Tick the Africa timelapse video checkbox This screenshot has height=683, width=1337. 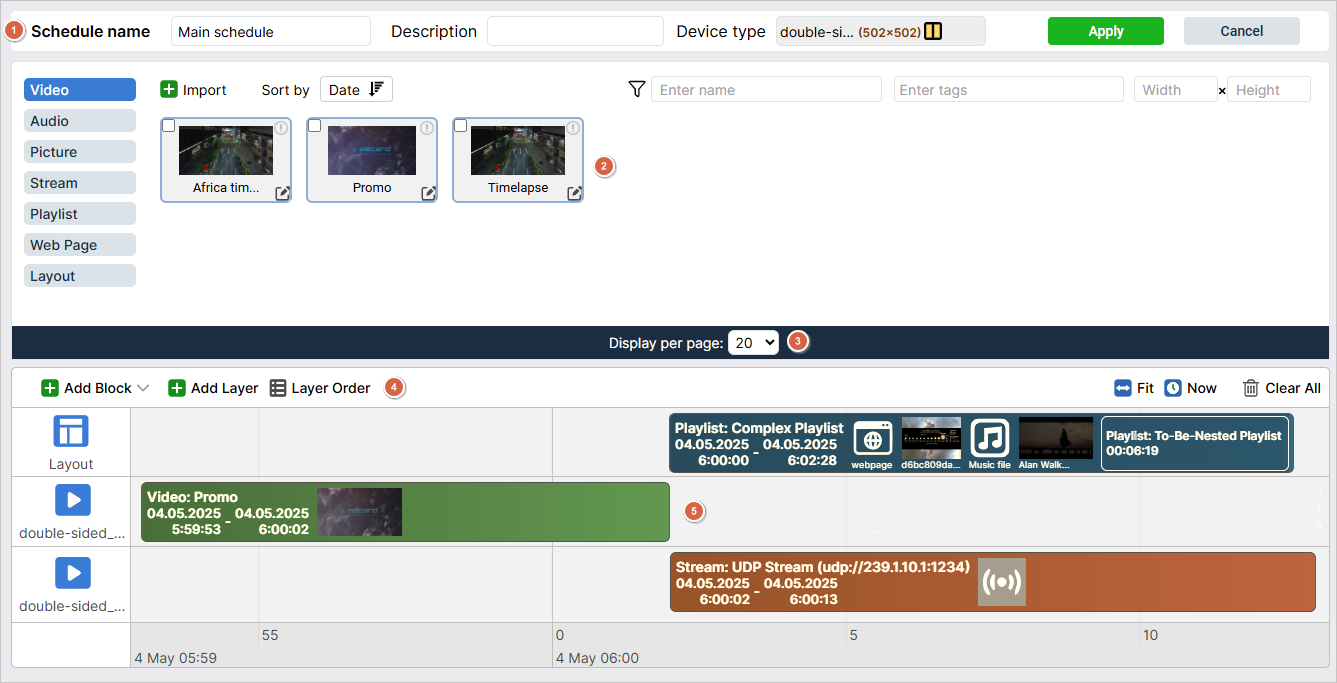(x=168, y=126)
